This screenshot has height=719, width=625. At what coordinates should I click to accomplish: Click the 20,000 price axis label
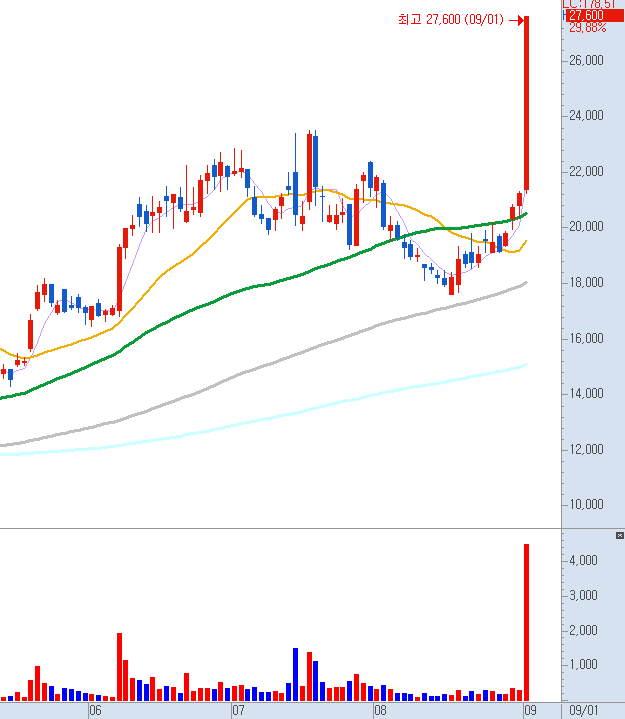coord(586,227)
